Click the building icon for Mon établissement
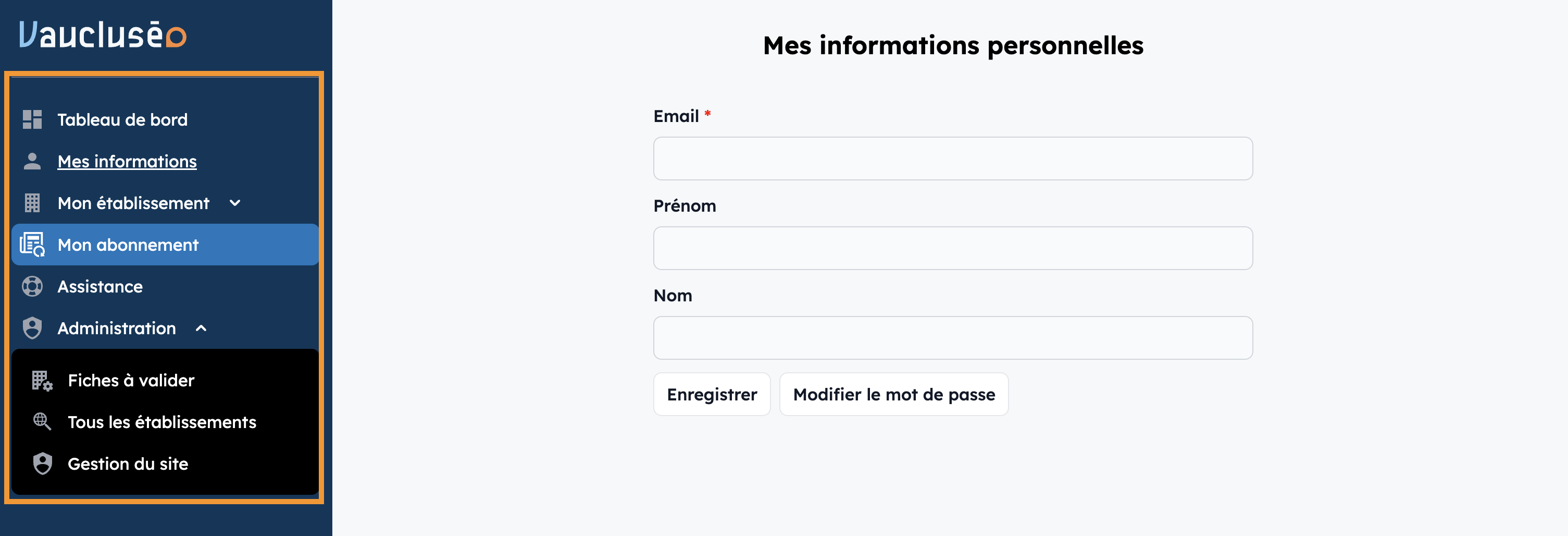This screenshot has height=536, width=1568. click(32, 203)
